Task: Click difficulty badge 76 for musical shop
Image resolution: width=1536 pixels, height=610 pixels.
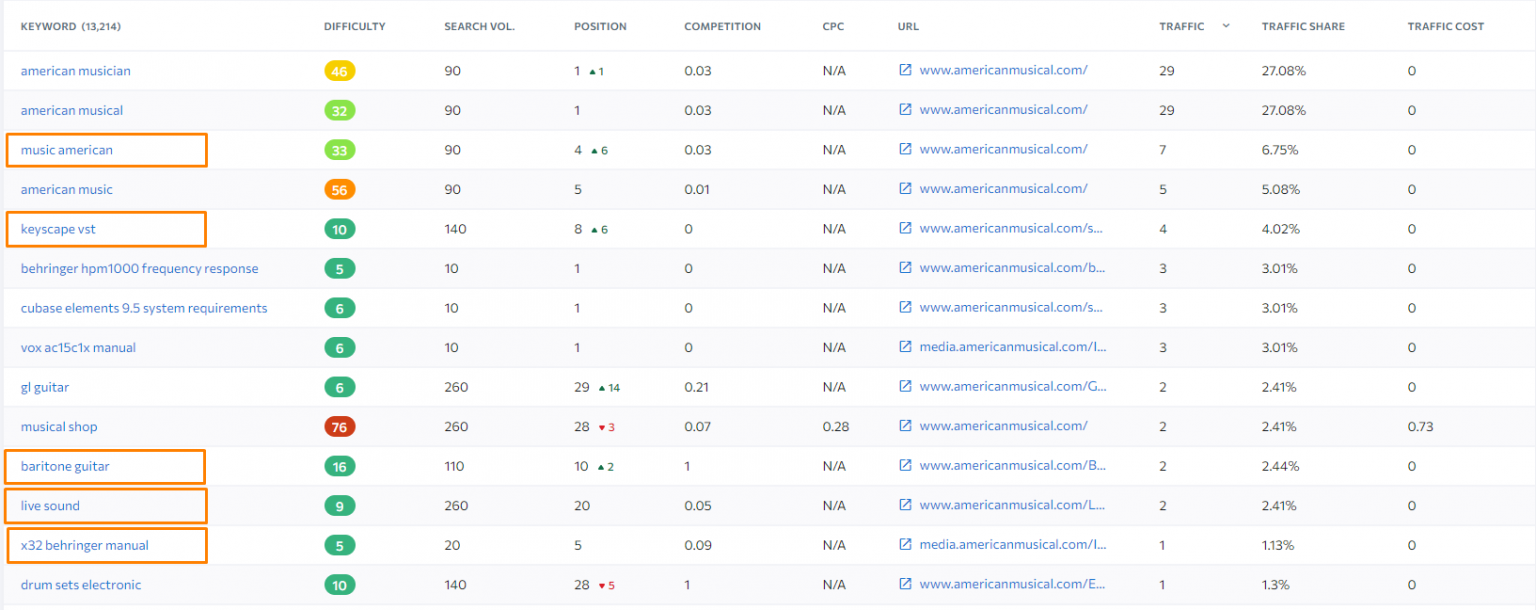Action: pyautogui.click(x=339, y=427)
